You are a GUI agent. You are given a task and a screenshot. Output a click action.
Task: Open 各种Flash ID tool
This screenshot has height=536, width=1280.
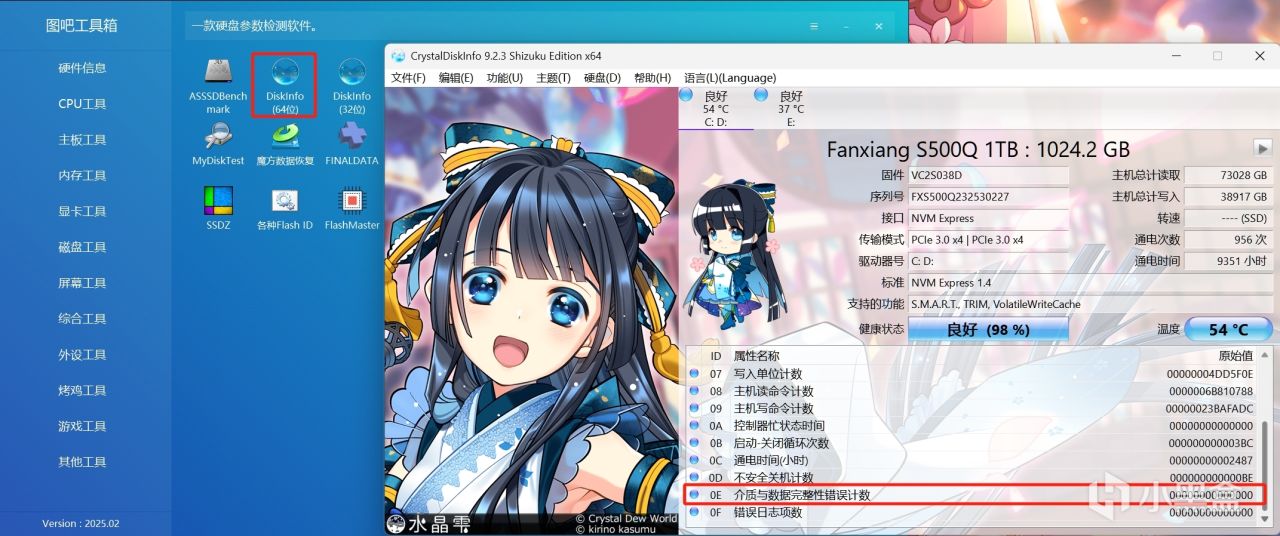(x=285, y=208)
